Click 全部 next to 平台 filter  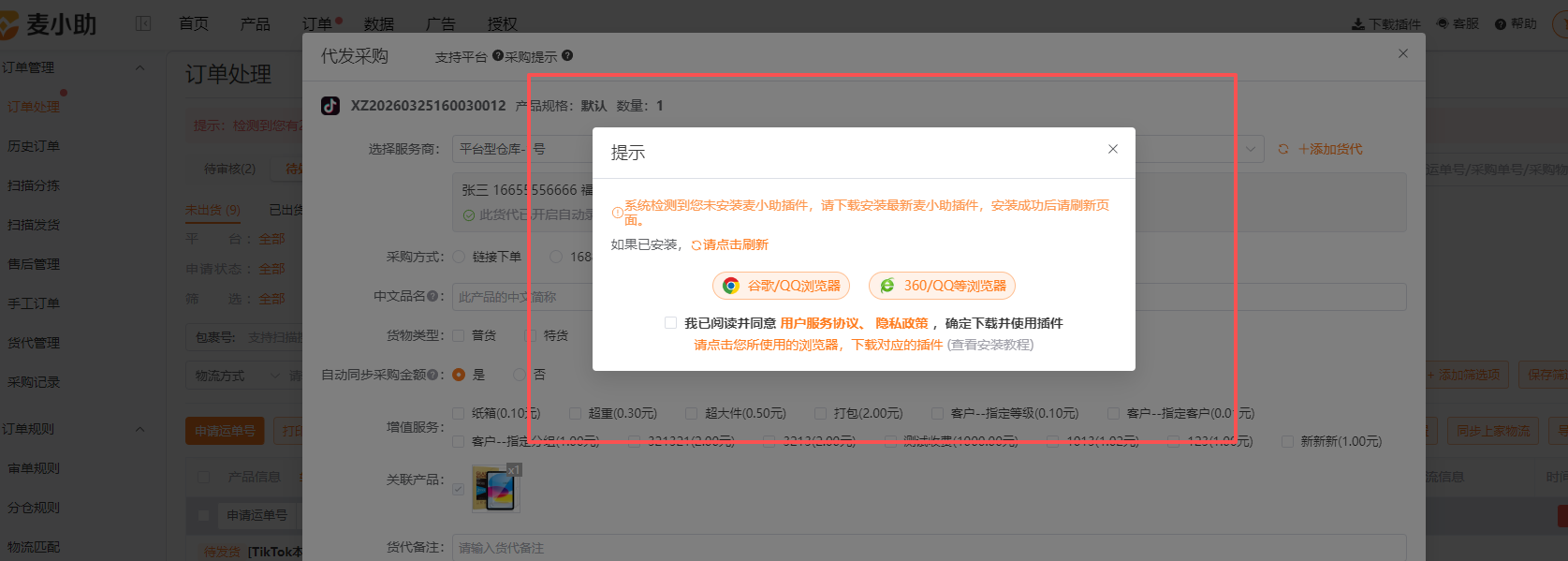point(271,239)
